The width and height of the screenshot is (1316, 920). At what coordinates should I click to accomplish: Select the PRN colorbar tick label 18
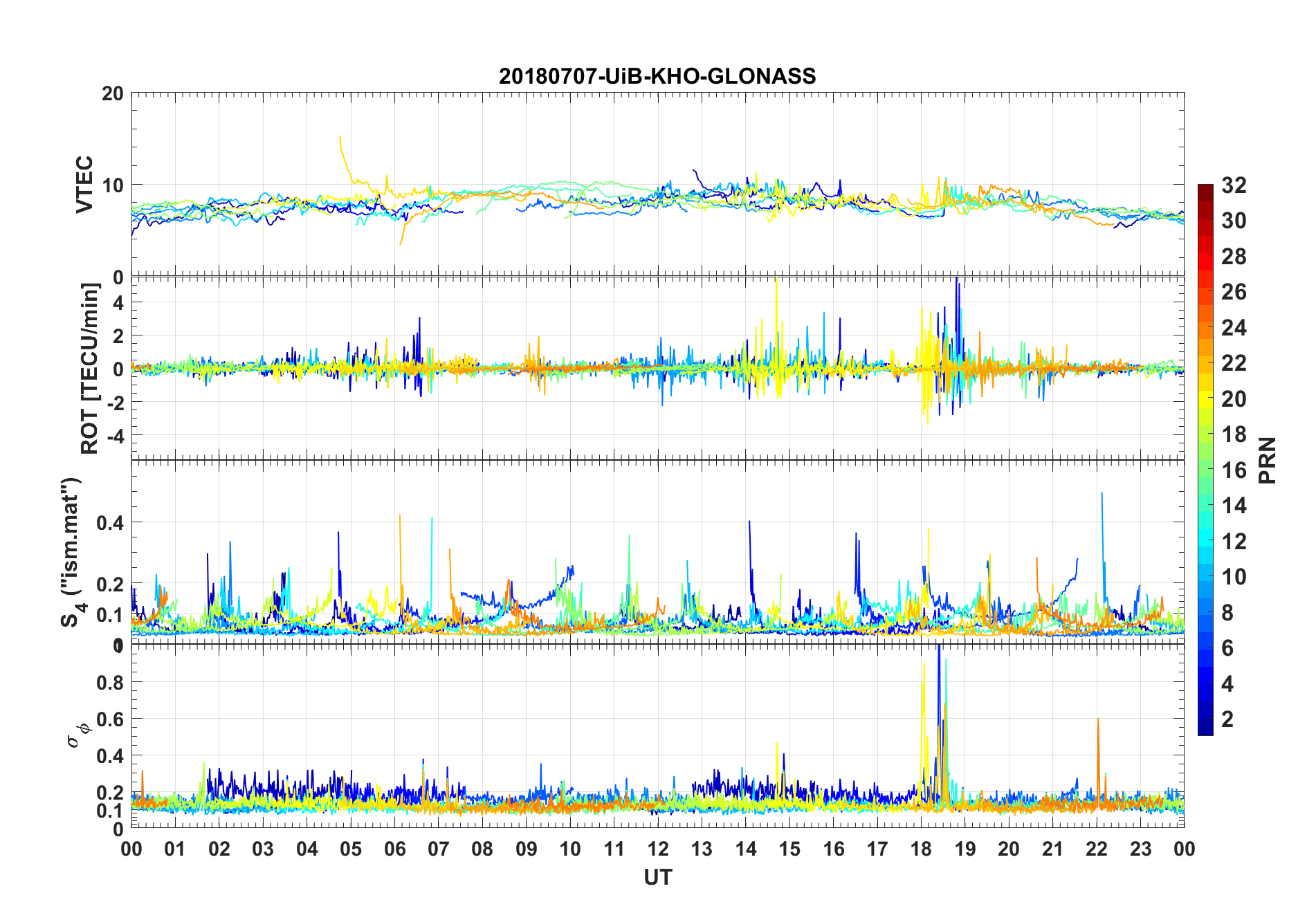(1234, 434)
